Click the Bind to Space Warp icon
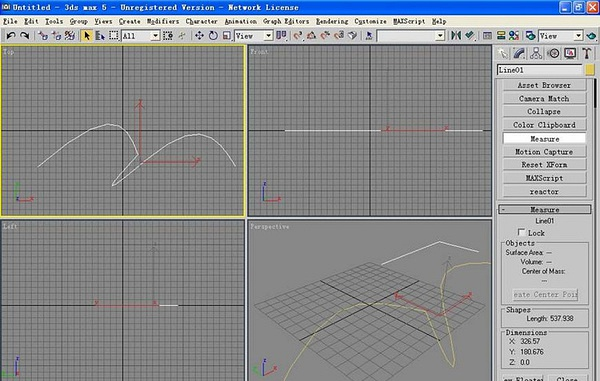 coord(70,36)
